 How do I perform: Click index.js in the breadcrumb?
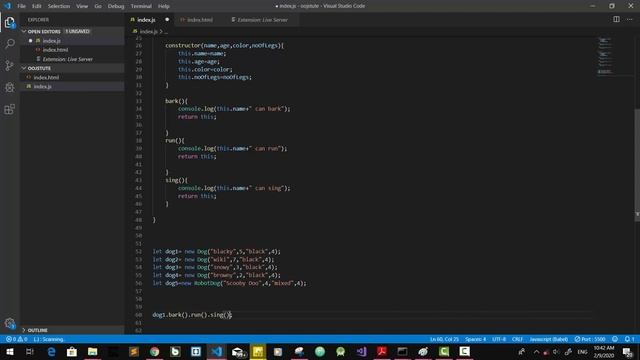click(149, 31)
